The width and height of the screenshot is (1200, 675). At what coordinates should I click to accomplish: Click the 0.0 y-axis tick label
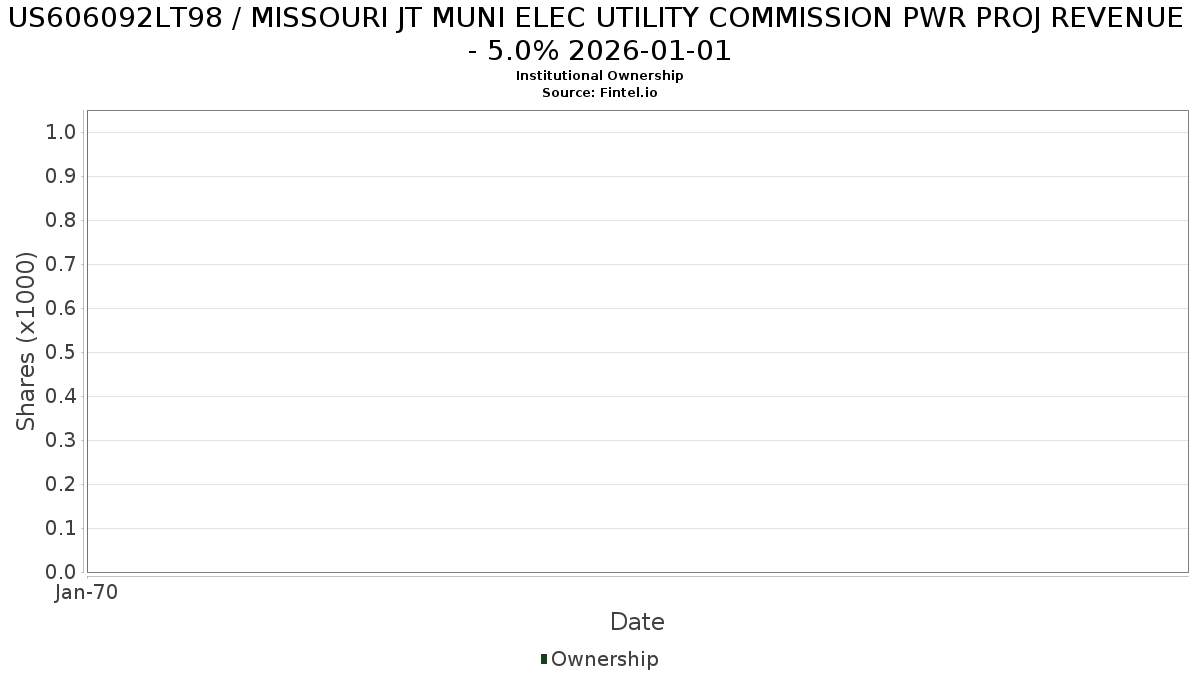(x=62, y=573)
